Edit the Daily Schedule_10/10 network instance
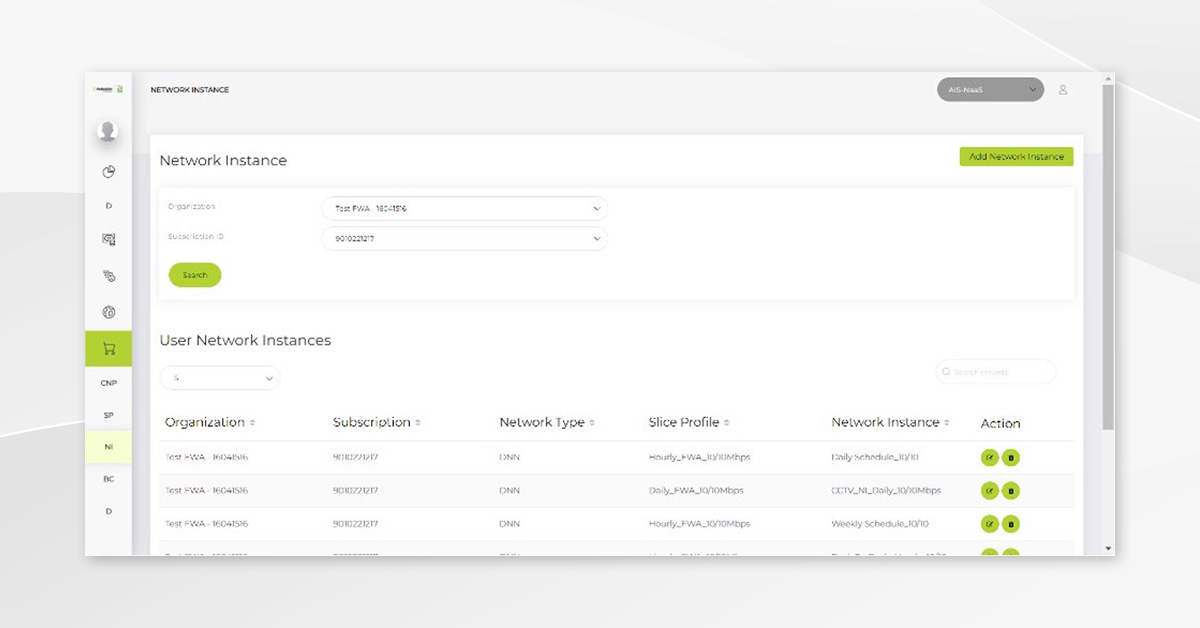This screenshot has height=628, width=1200. (x=990, y=458)
